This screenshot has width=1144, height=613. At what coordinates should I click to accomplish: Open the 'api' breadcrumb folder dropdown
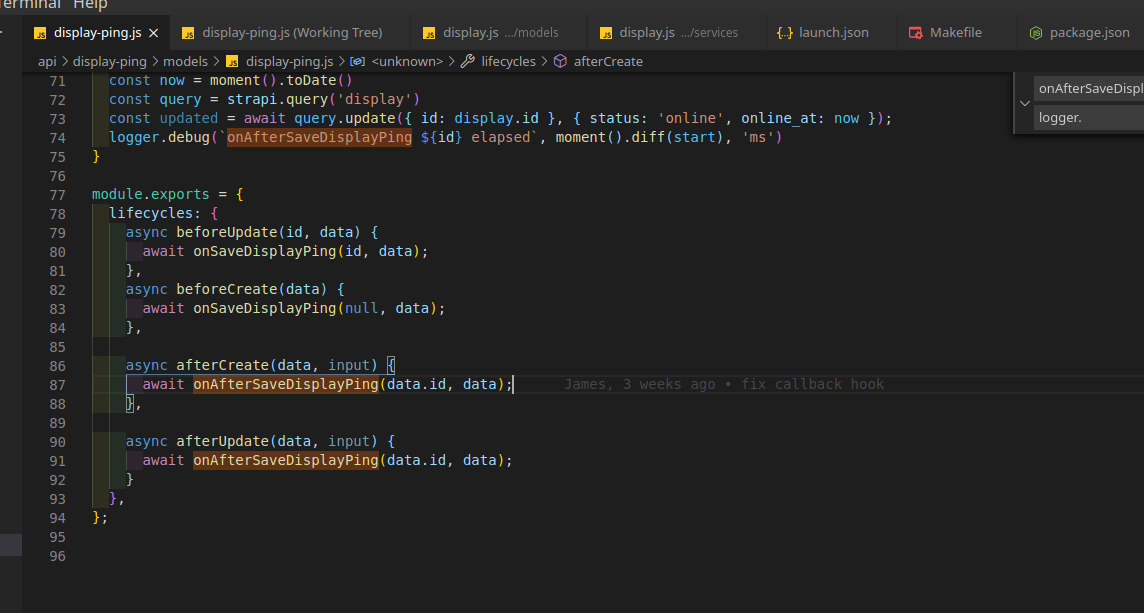coord(47,61)
